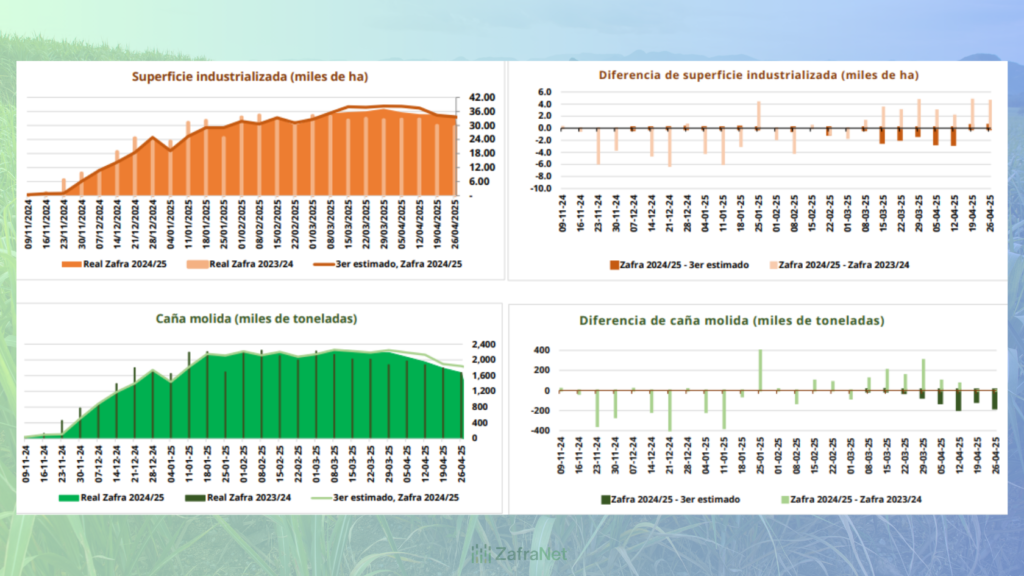
Task: Click Diferencia de superficie industrializada chart title
Action: point(758,75)
